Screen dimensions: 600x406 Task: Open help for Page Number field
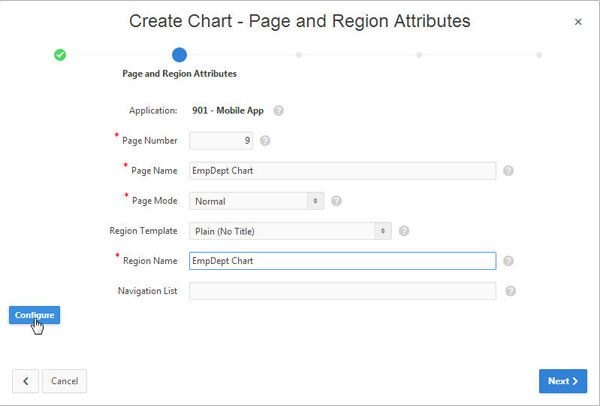[265, 141]
